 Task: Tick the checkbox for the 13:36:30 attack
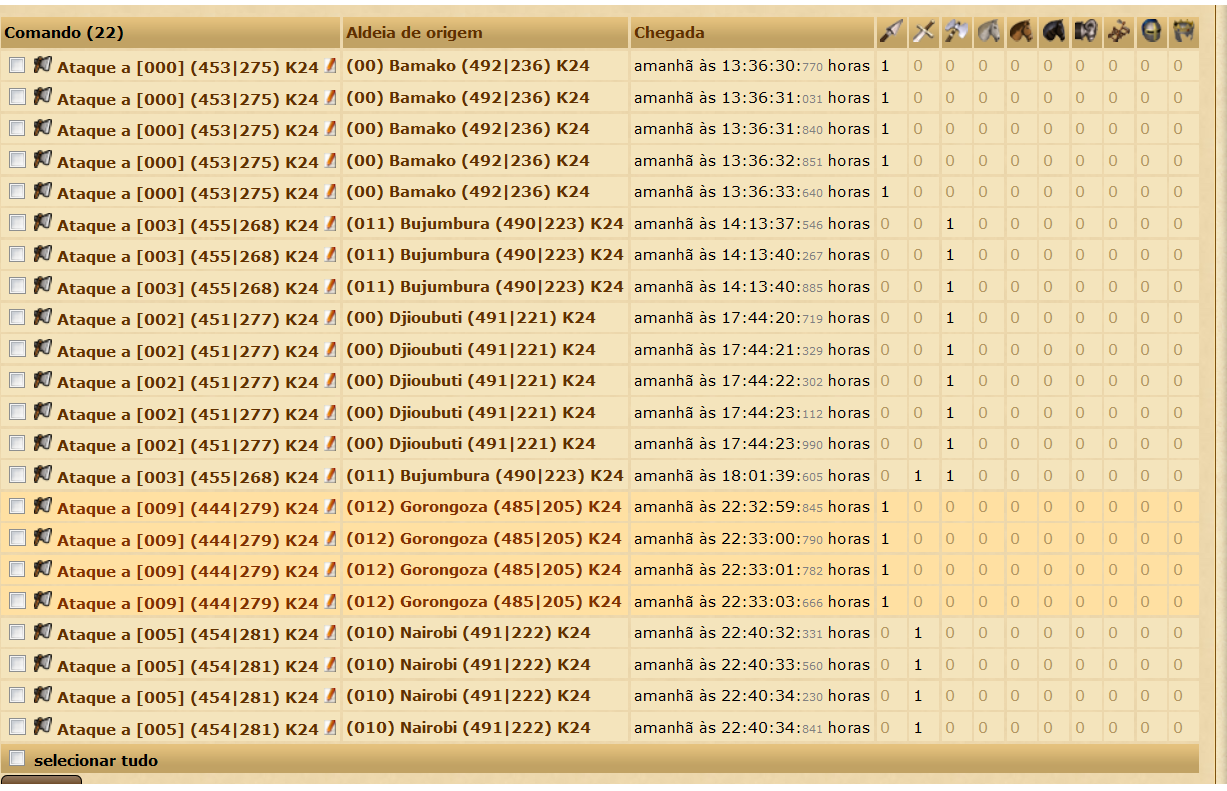point(17,66)
